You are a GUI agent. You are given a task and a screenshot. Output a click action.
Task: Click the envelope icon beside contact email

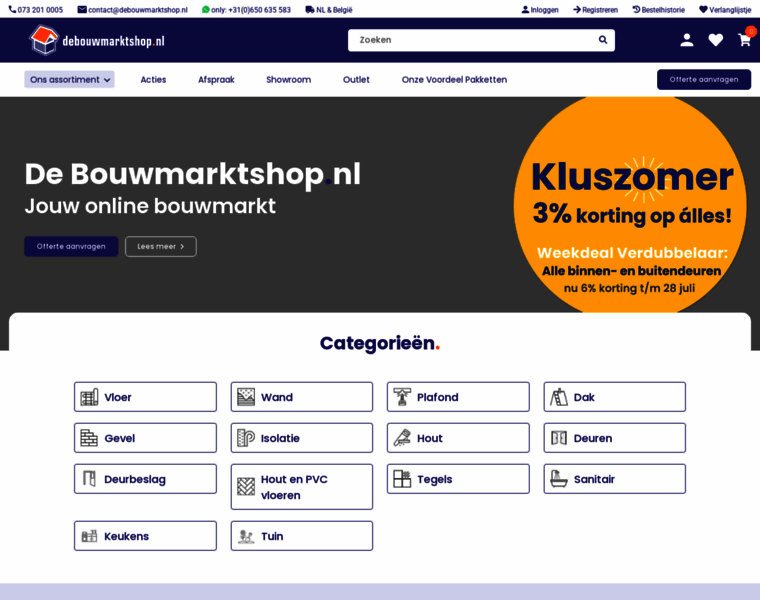(82, 9)
